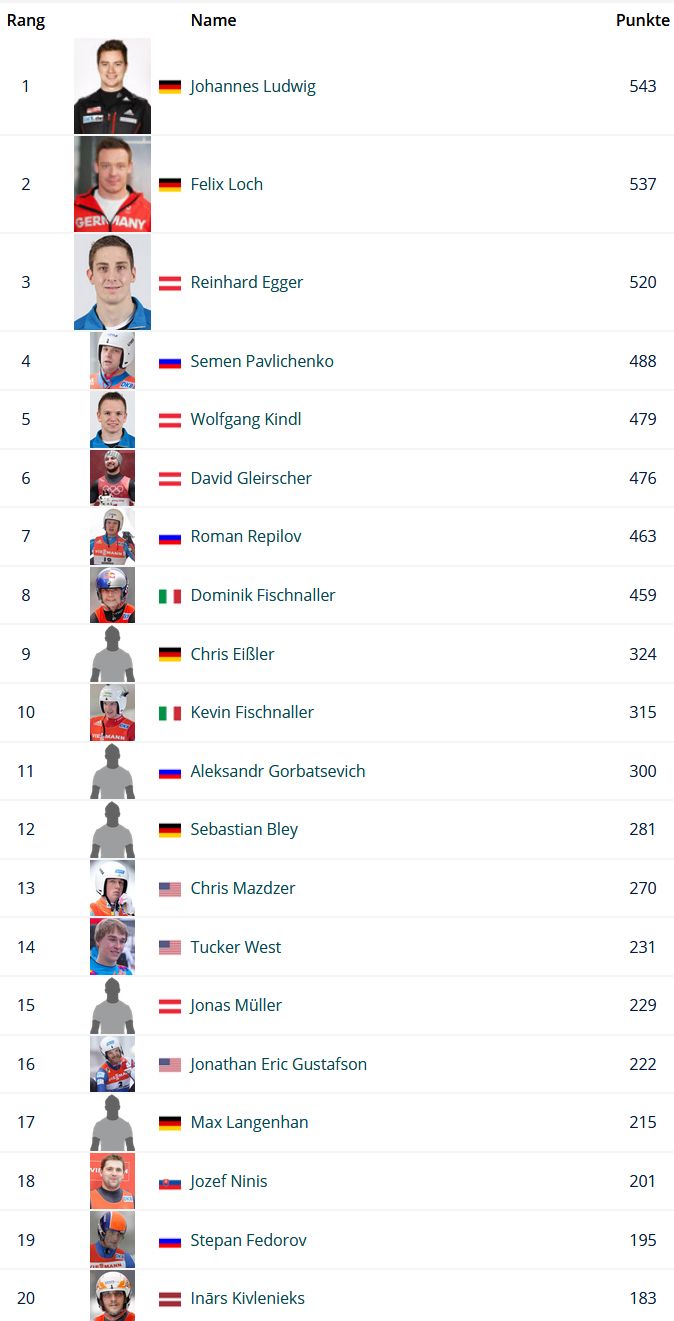Viewport: 674px width, 1321px height.
Task: Open Felix Loch's athlete photo
Action: click(x=112, y=184)
